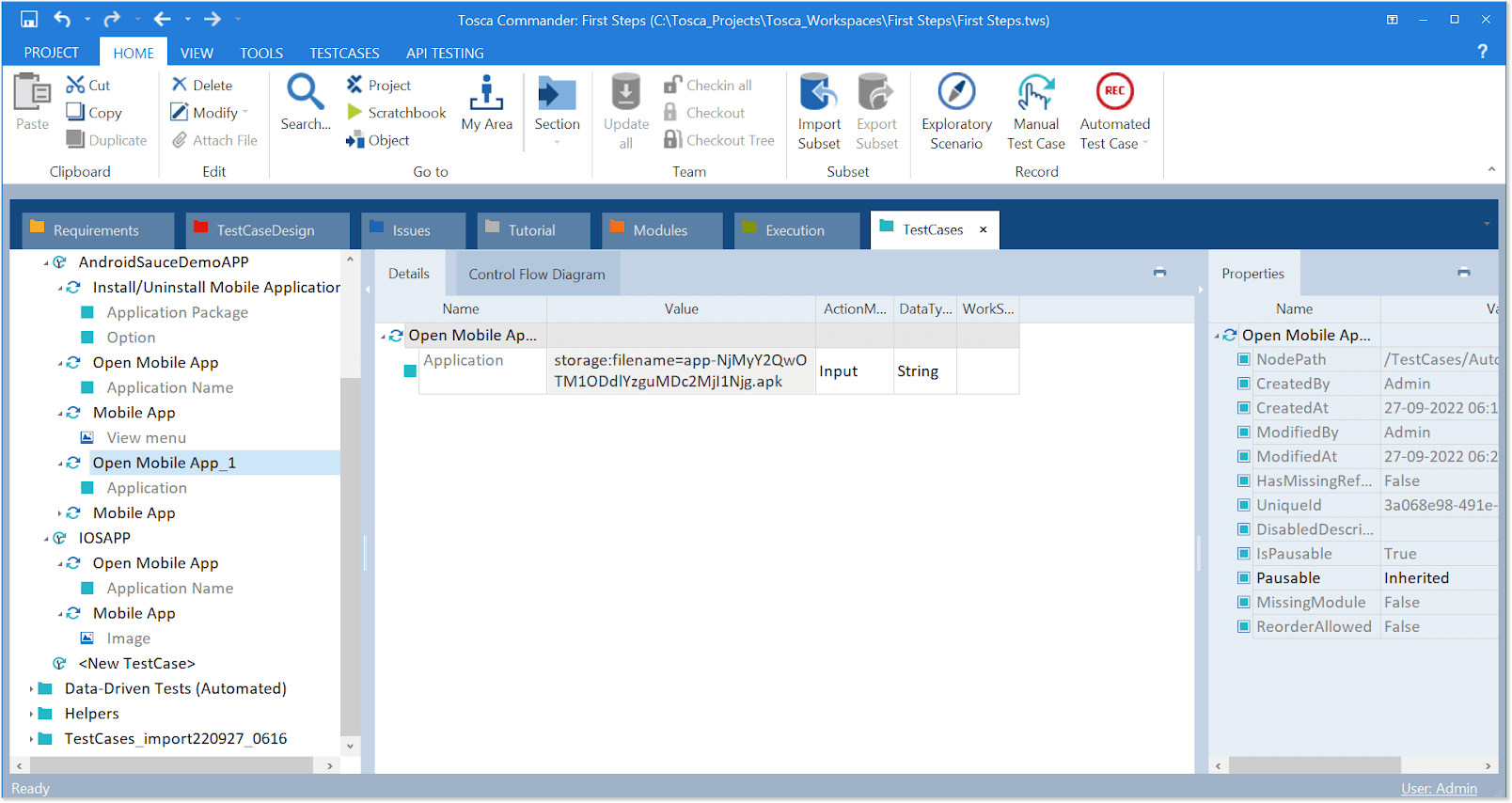
Task: Click the Search magnifier icon
Action: pyautogui.click(x=306, y=92)
